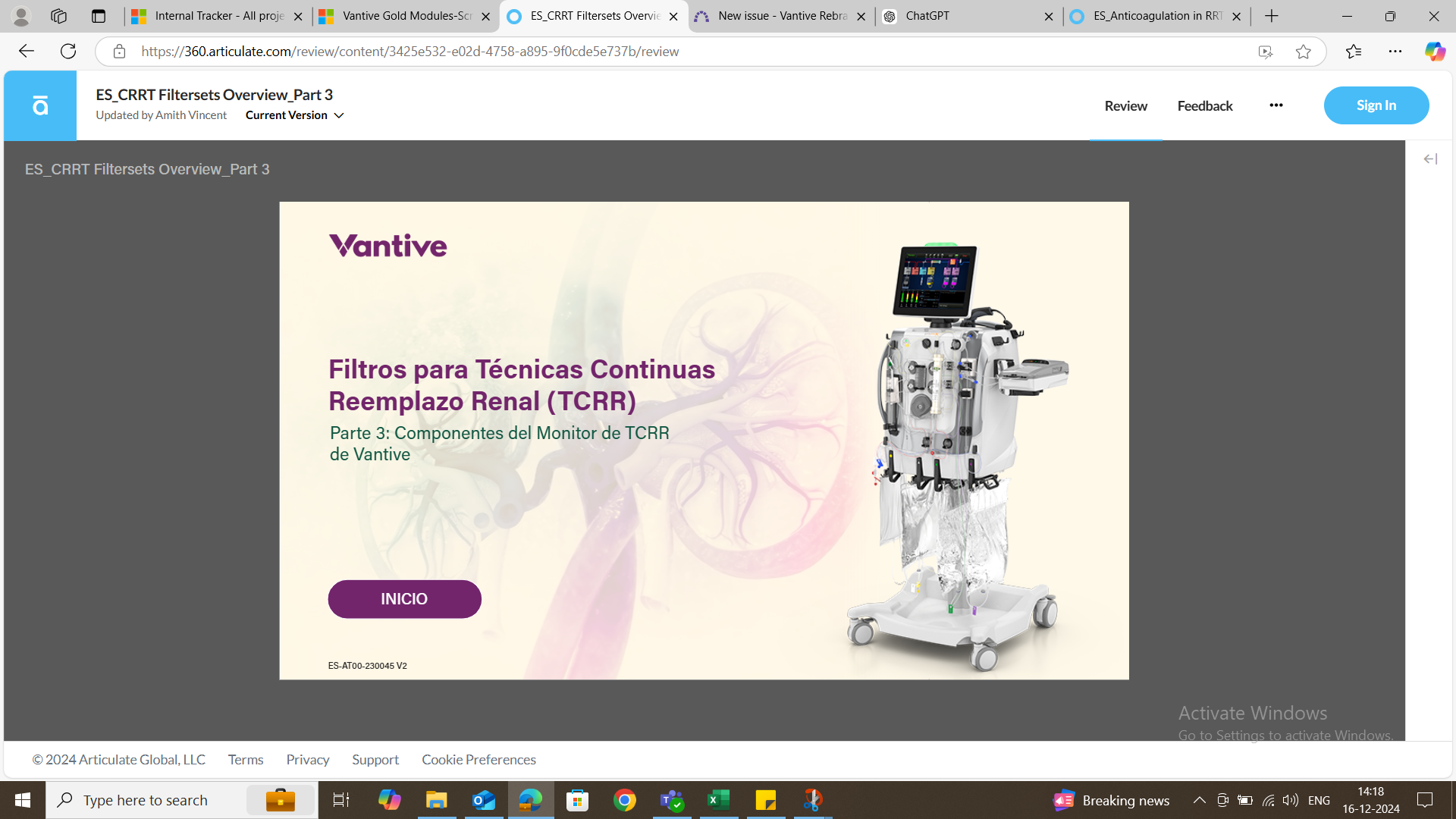Open Microsoft Teams from the taskbar

(672, 800)
